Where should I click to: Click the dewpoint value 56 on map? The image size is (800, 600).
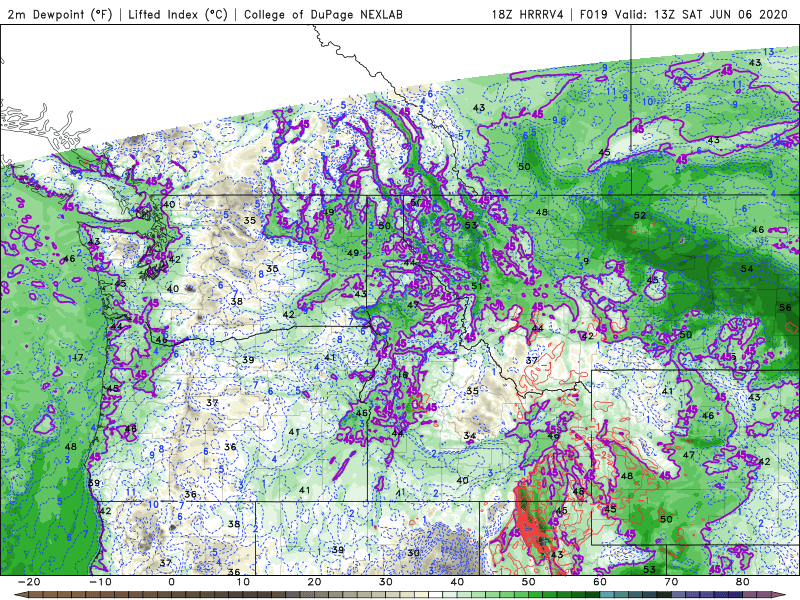(785, 308)
